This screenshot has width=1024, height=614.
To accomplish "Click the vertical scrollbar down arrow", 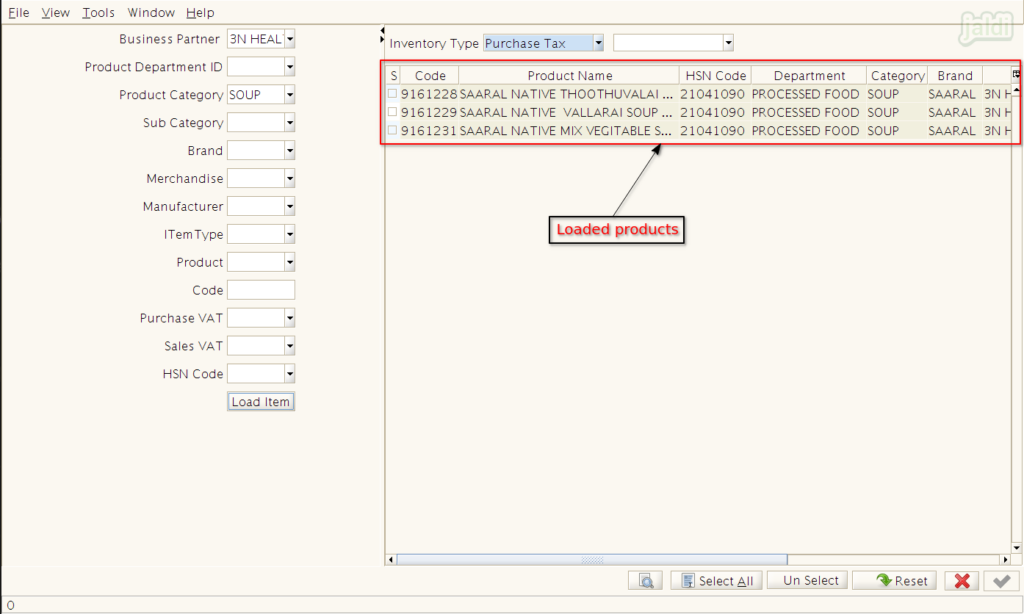I will click(1016, 548).
